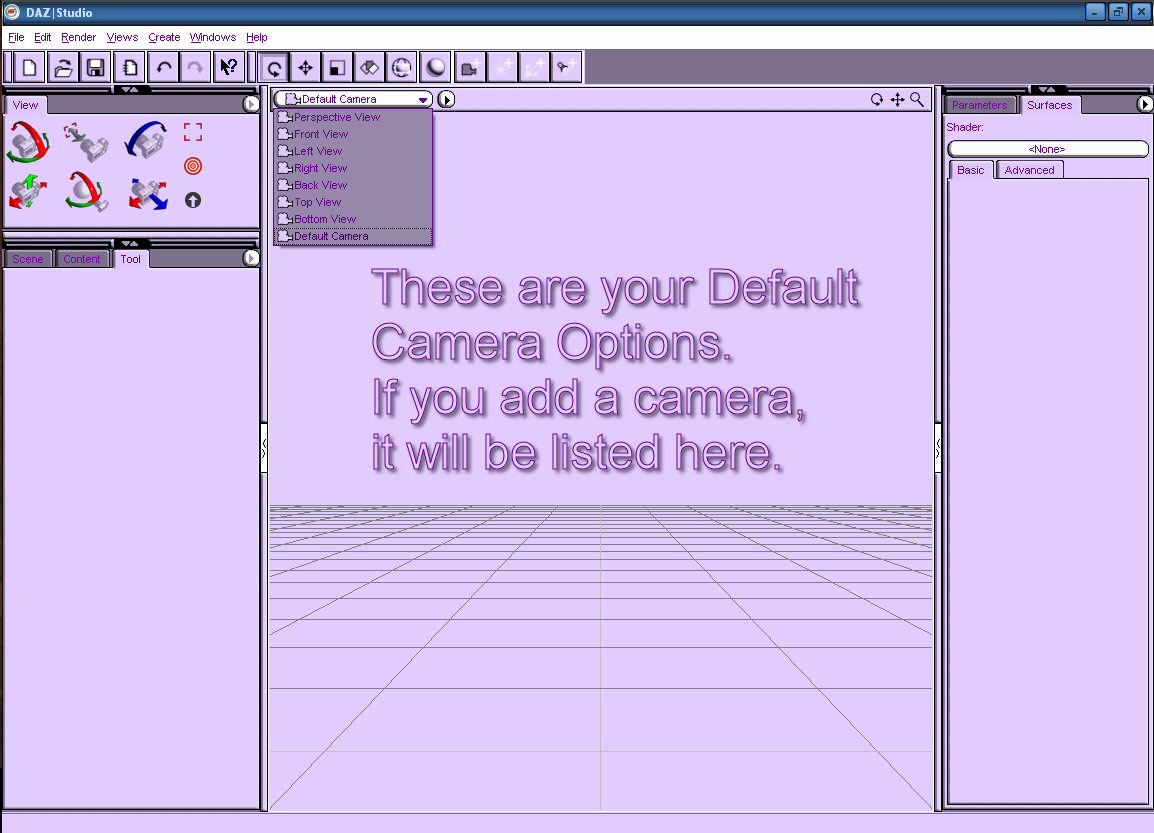This screenshot has width=1154, height=833.
Task: Click the red dashed frame icon
Action: [x=193, y=132]
